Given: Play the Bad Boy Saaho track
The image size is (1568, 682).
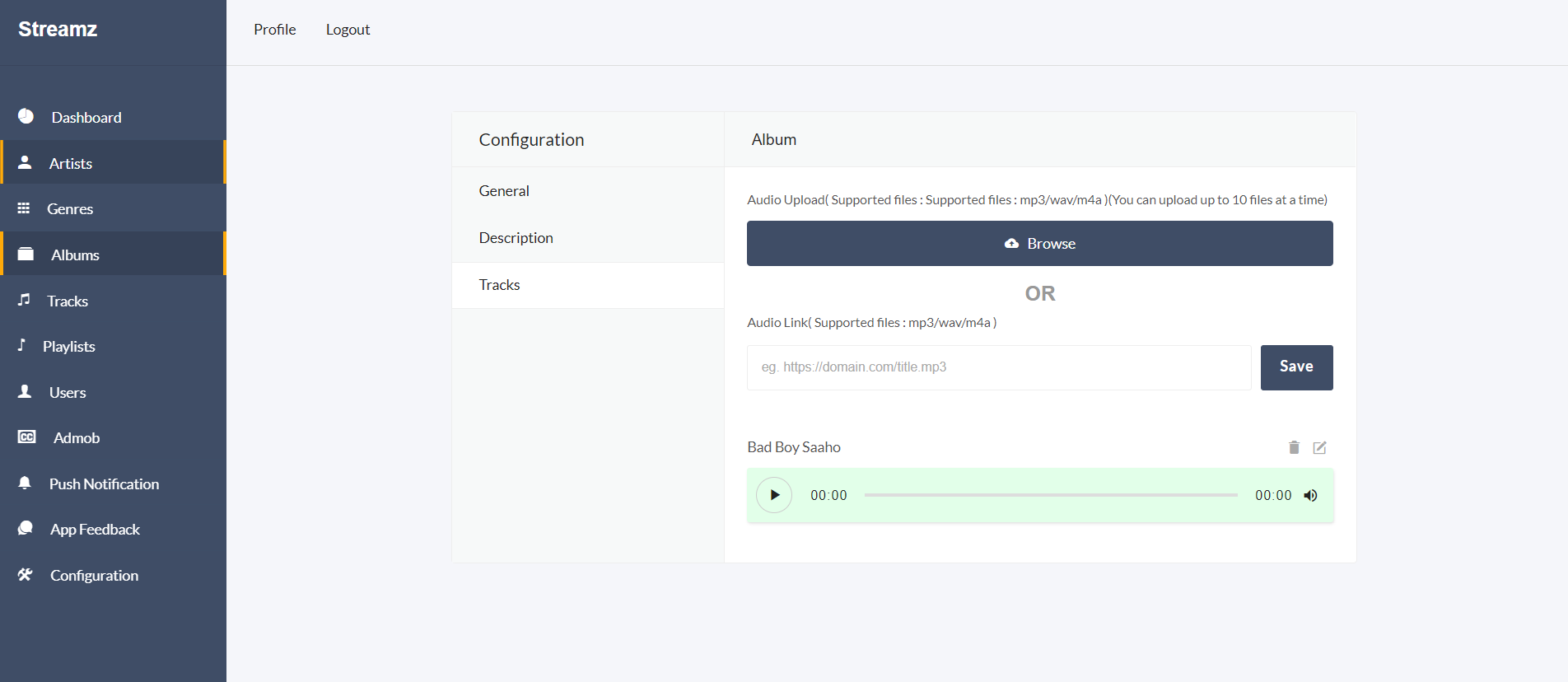Looking at the screenshot, I should point(774,495).
